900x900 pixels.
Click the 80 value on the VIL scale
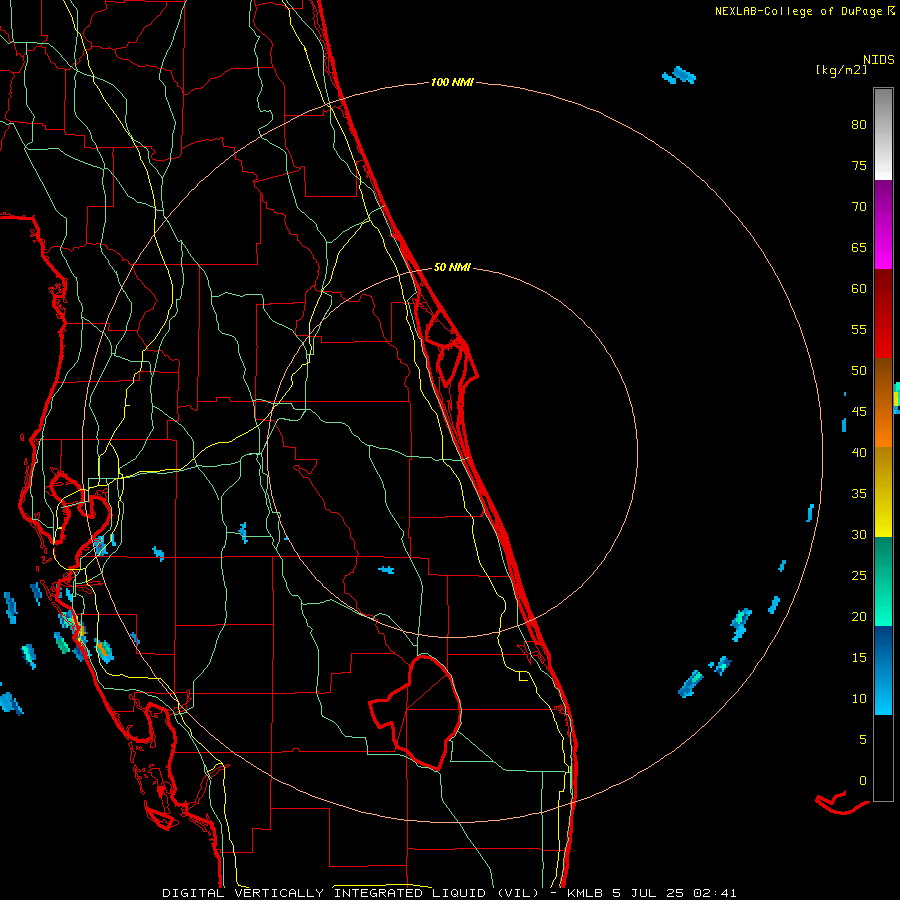[x=859, y=125]
